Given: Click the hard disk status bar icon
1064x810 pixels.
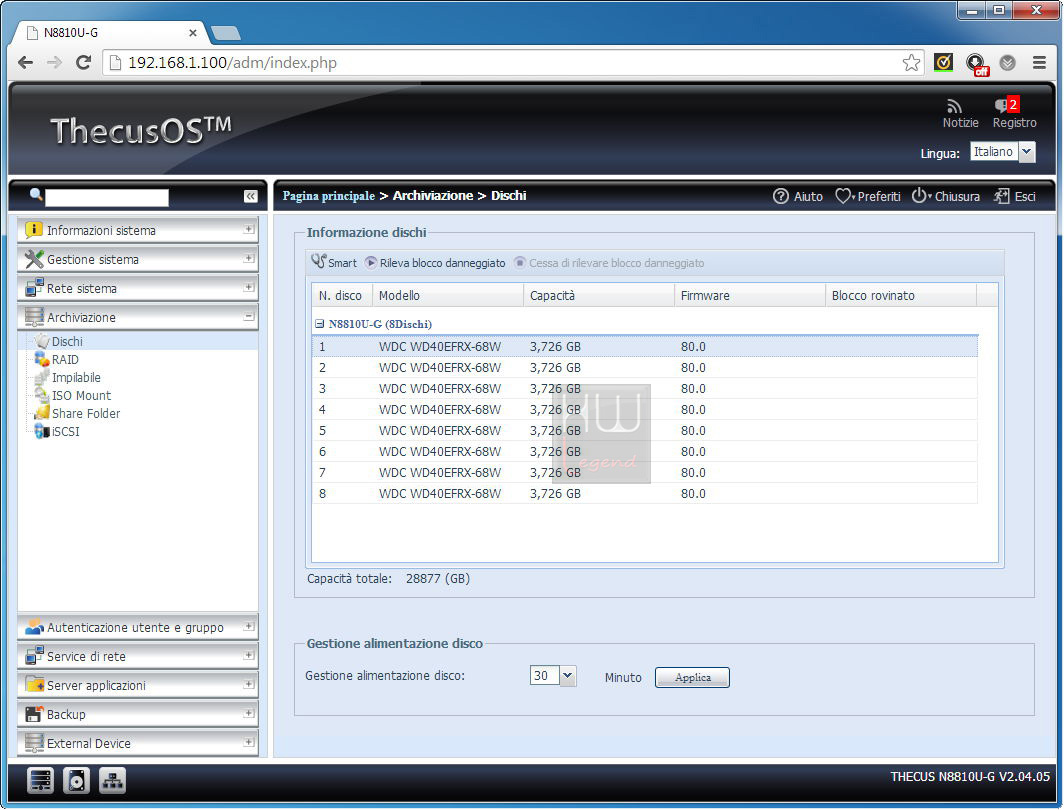Looking at the screenshot, I should pyautogui.click(x=76, y=781).
